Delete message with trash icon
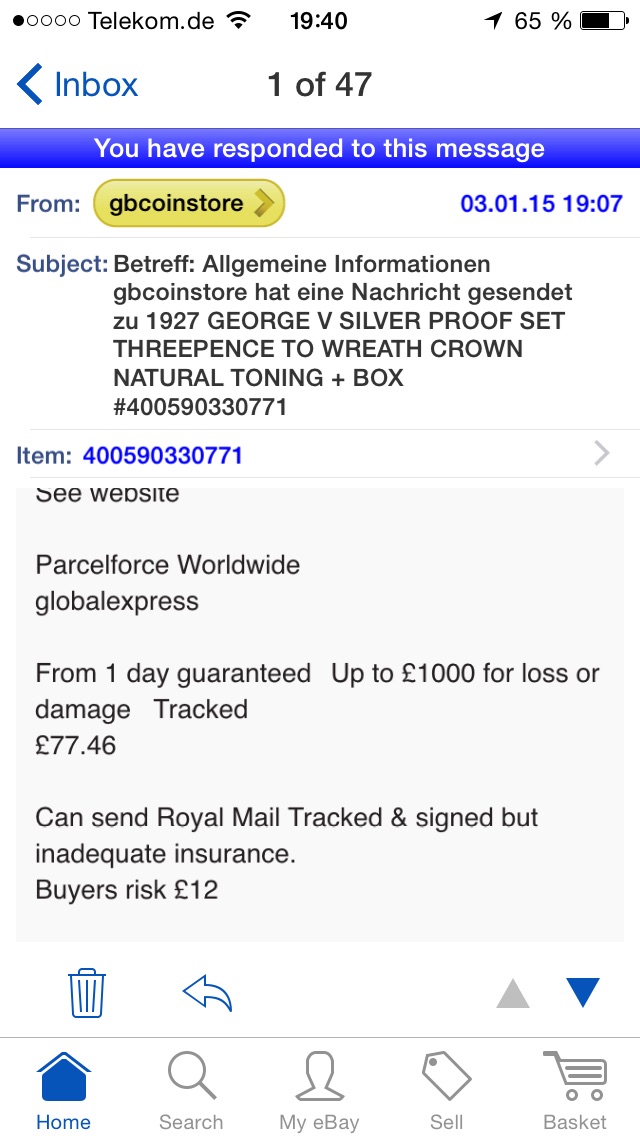Screen dimensions: 640x1136 (x=86, y=992)
